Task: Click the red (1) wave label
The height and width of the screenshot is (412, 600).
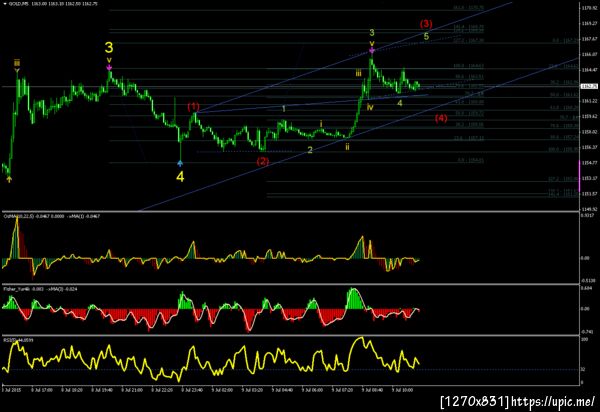Action: 193,106
